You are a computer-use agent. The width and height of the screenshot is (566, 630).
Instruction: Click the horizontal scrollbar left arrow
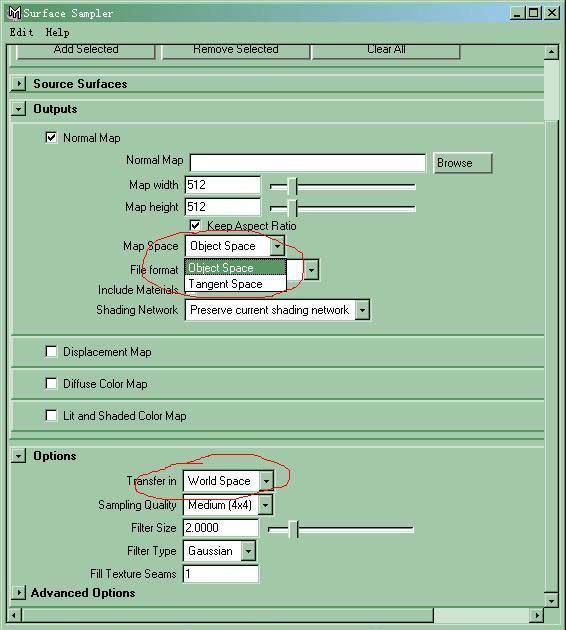[14, 615]
